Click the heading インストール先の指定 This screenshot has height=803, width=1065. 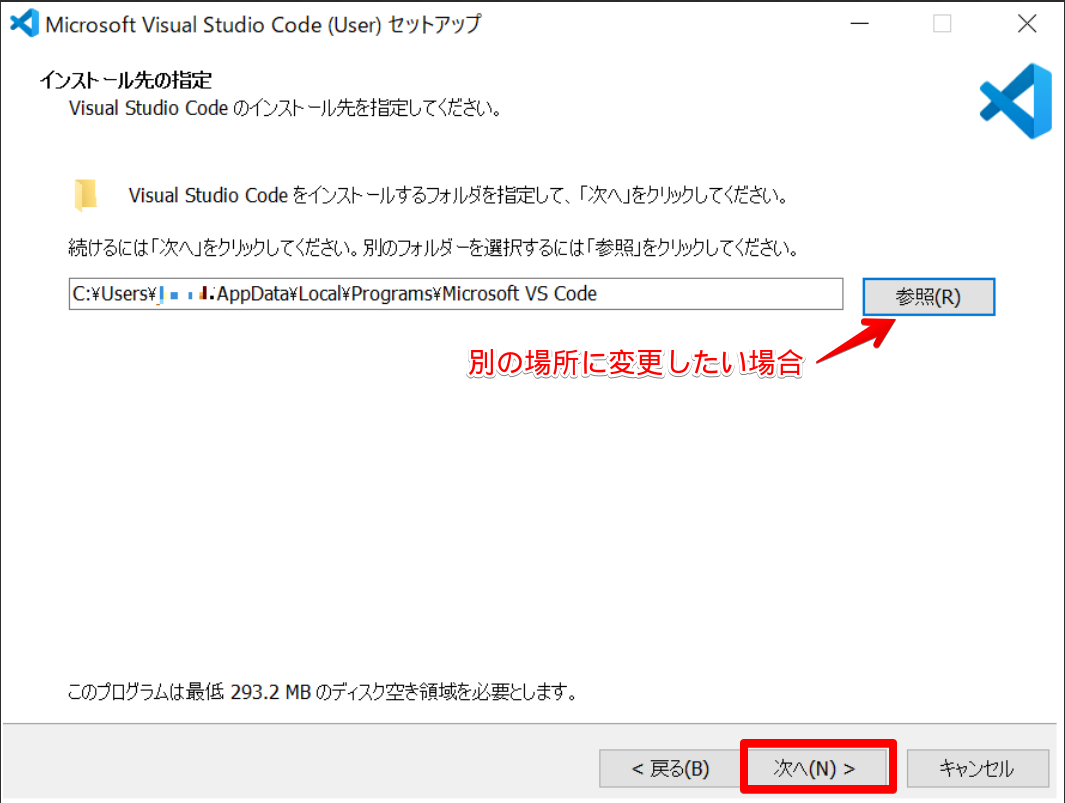[126, 80]
